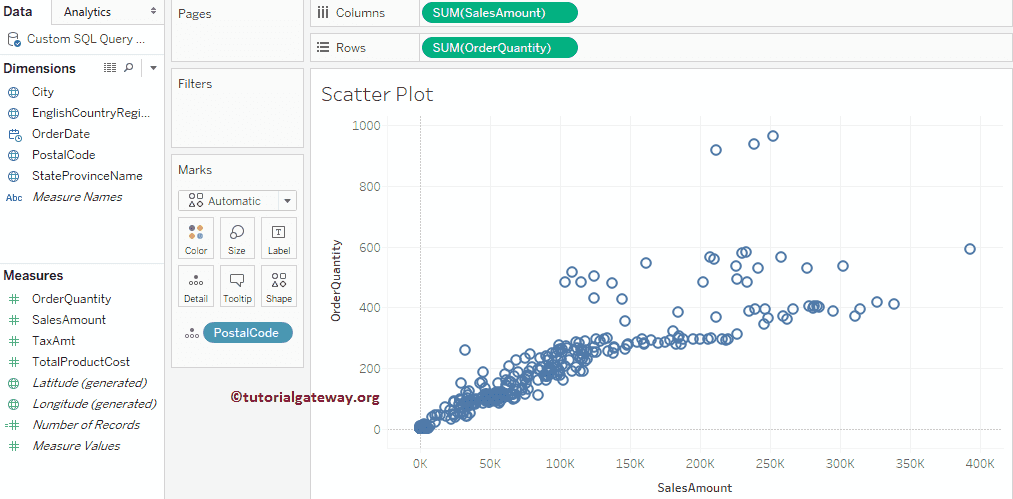Click the SUM(OrderQuantity) pill on Rows

tap(499, 48)
